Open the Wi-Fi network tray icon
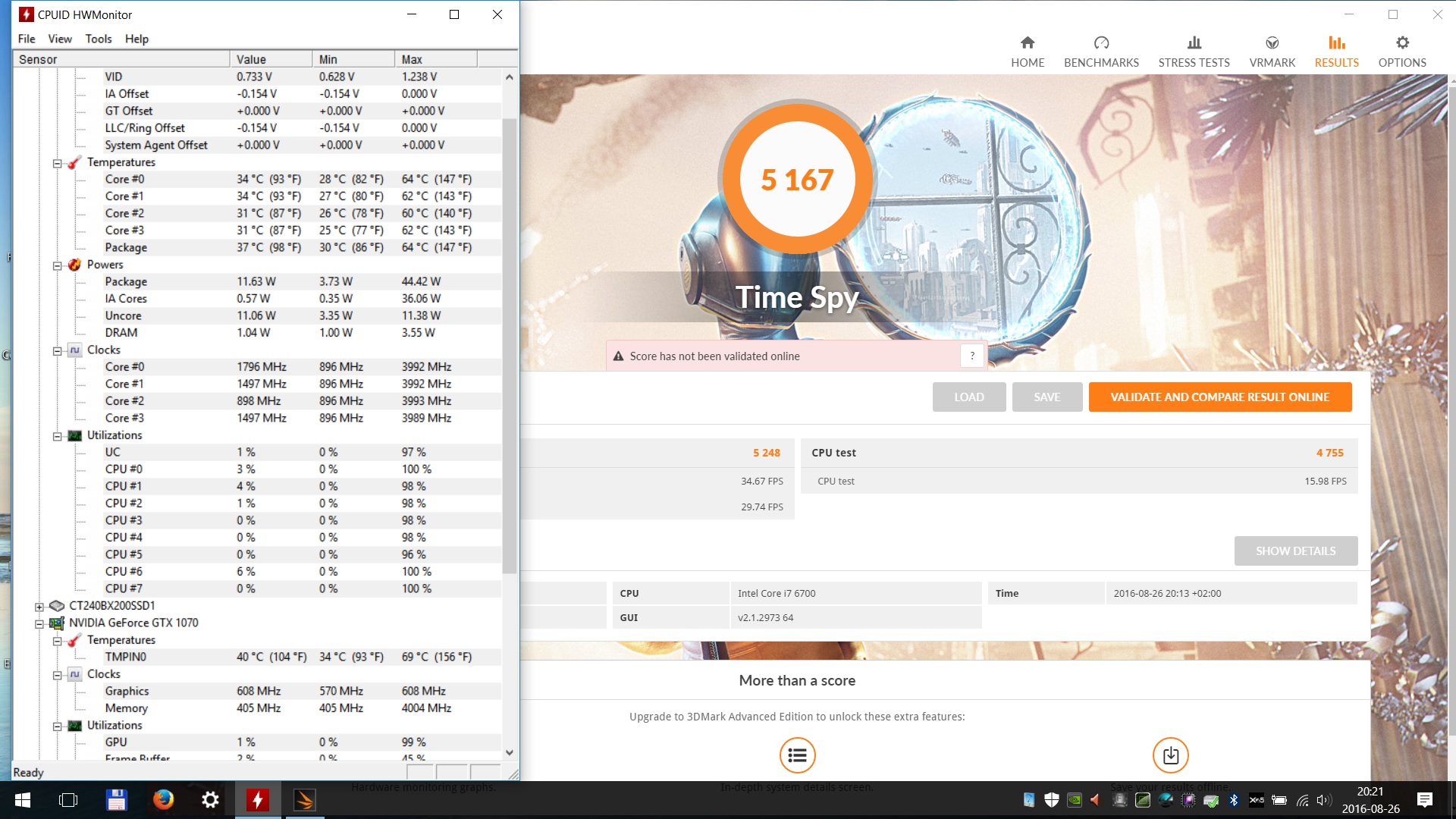The width and height of the screenshot is (1456, 819). point(1302,800)
